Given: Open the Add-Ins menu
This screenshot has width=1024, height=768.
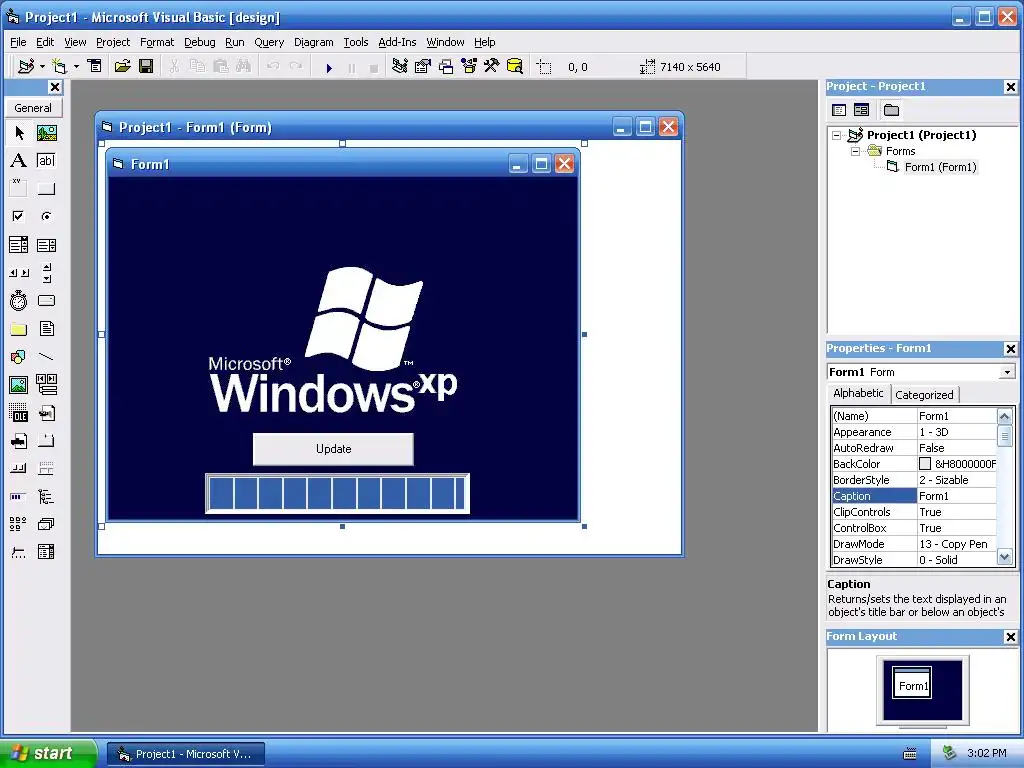Looking at the screenshot, I should pos(397,42).
